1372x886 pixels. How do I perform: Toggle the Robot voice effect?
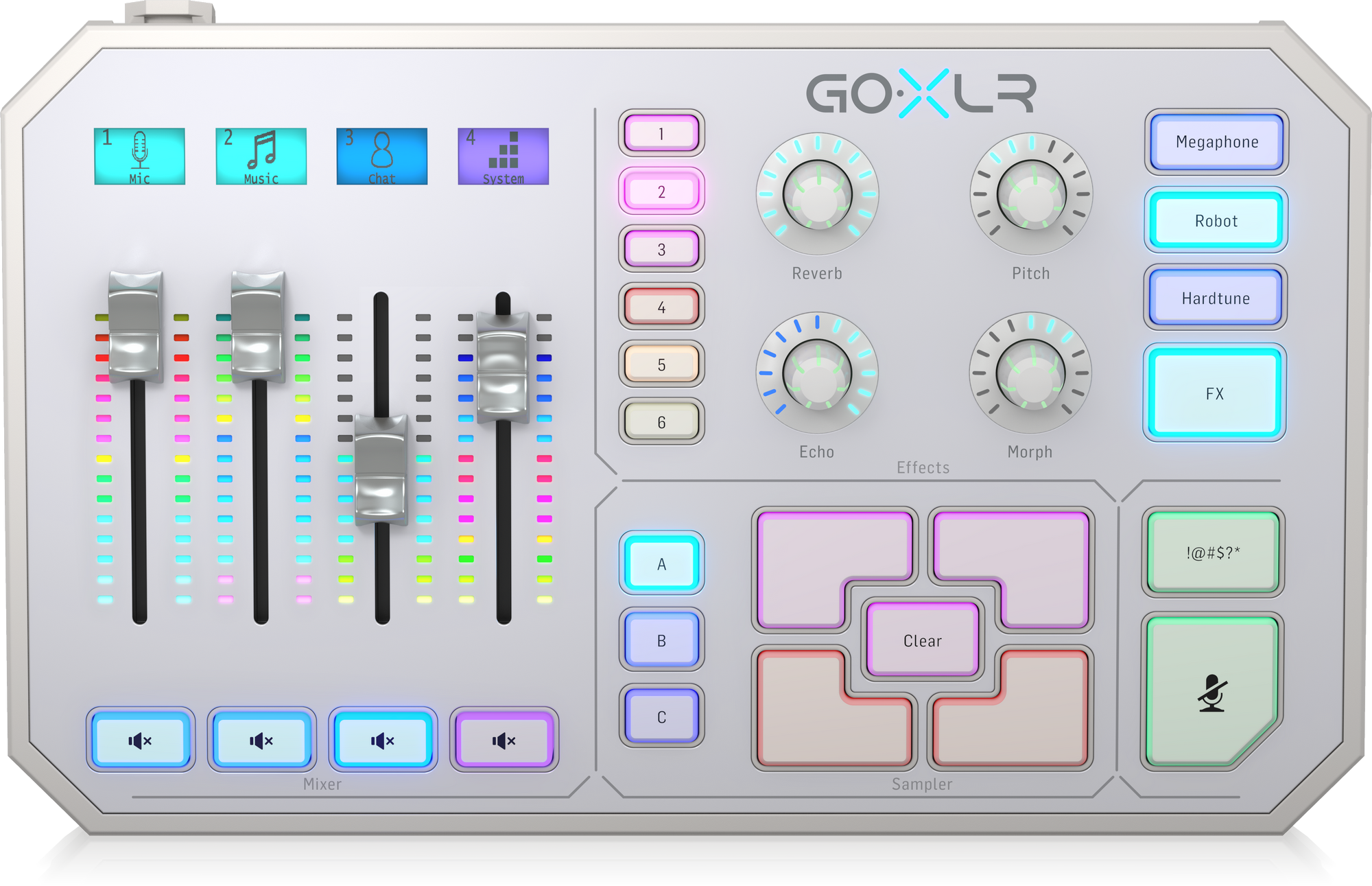[1216, 220]
